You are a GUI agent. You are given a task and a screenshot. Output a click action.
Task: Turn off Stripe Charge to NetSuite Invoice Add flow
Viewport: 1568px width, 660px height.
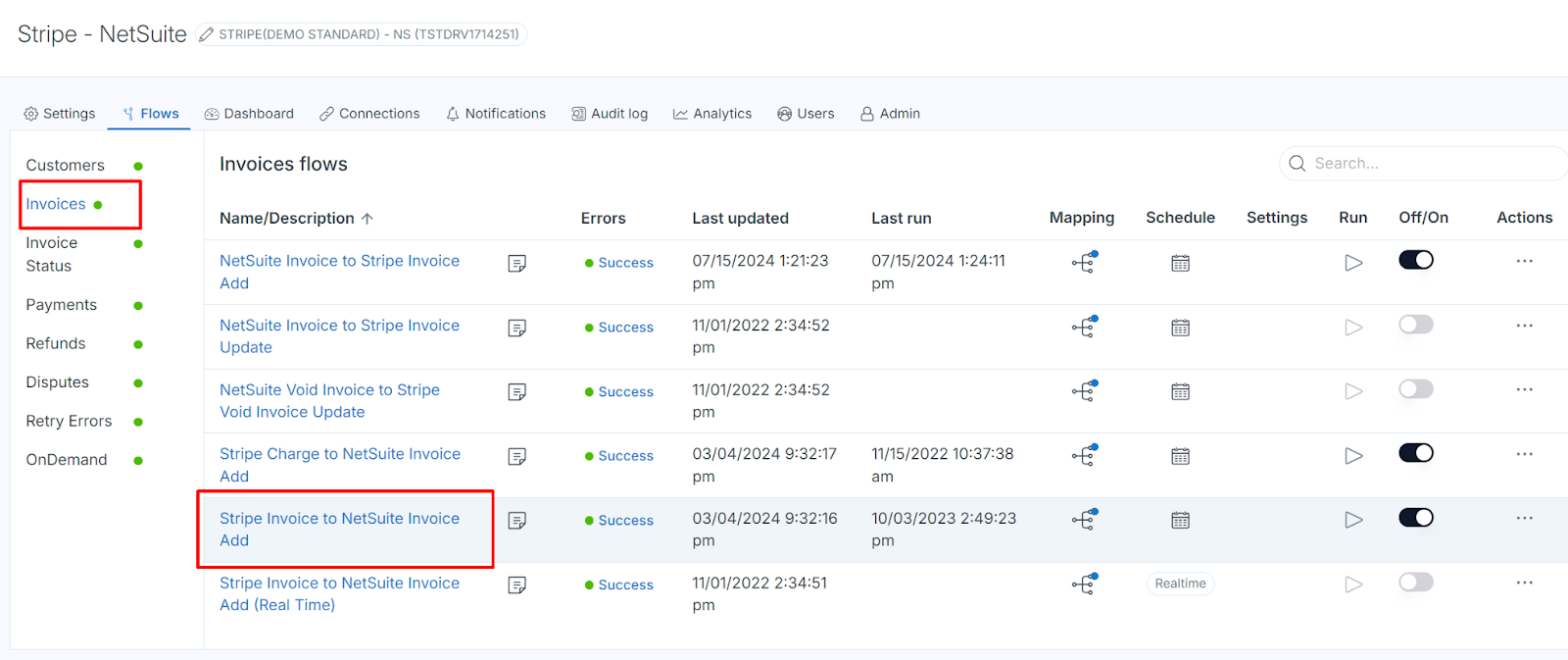[1416, 453]
